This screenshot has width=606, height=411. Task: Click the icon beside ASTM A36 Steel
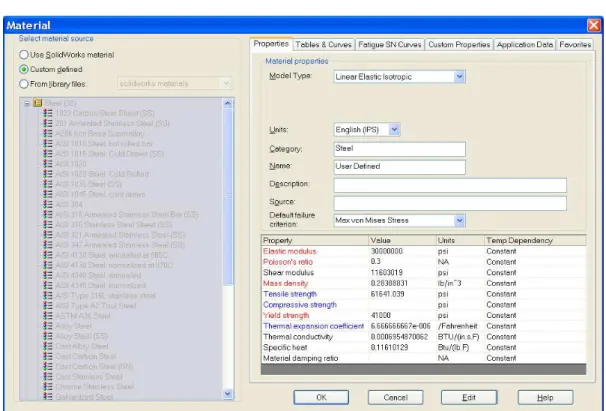[x=48, y=315]
